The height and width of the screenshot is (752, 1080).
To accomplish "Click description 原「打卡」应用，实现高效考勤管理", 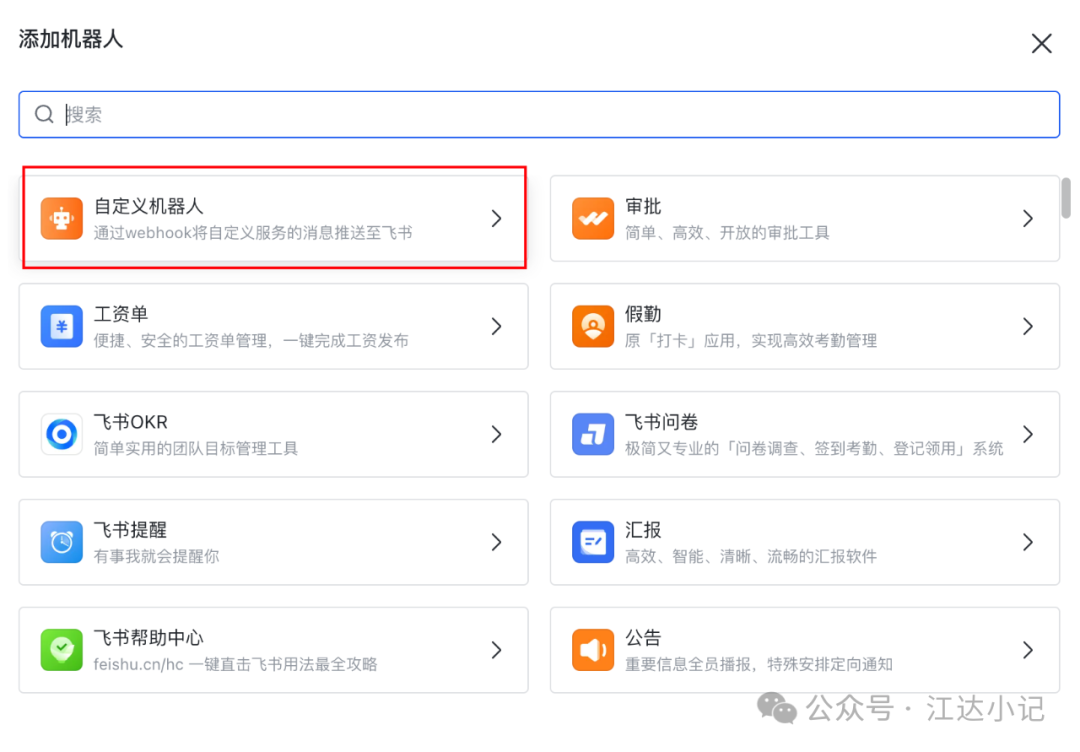I will click(751, 341).
